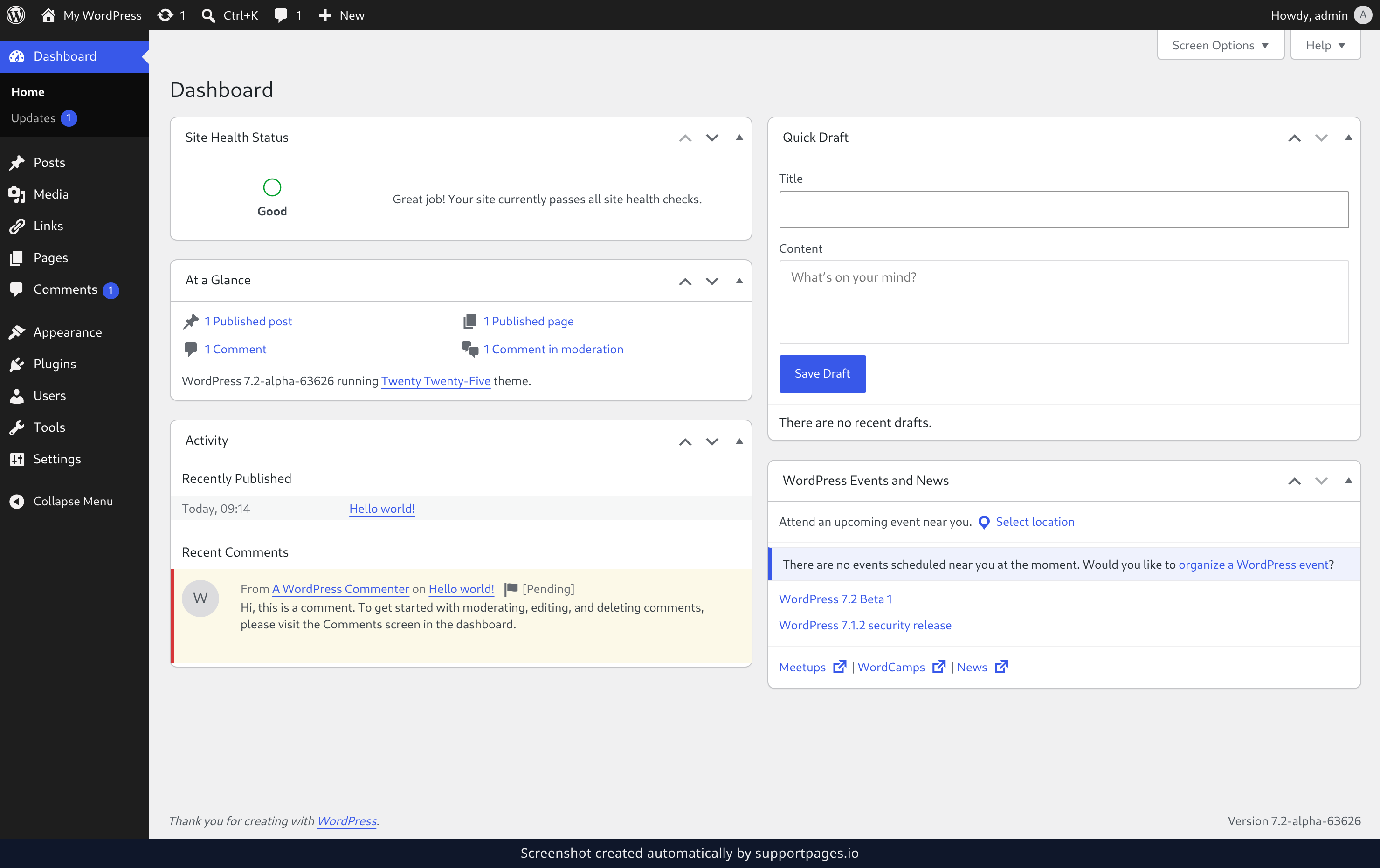
Task: Toggle the Activity panel closed
Action: pyautogui.click(x=739, y=441)
